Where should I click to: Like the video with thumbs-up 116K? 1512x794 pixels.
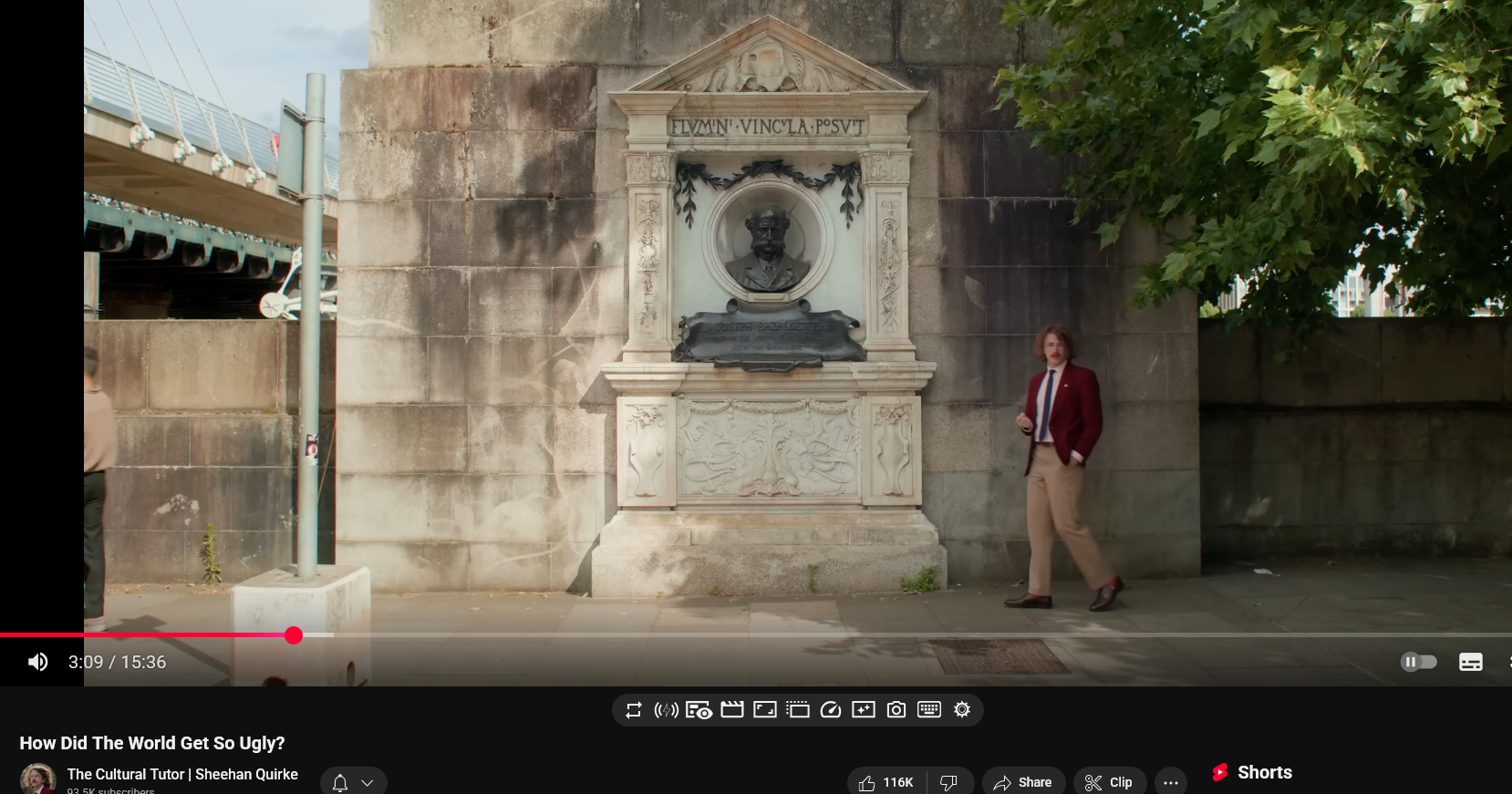pos(886,782)
